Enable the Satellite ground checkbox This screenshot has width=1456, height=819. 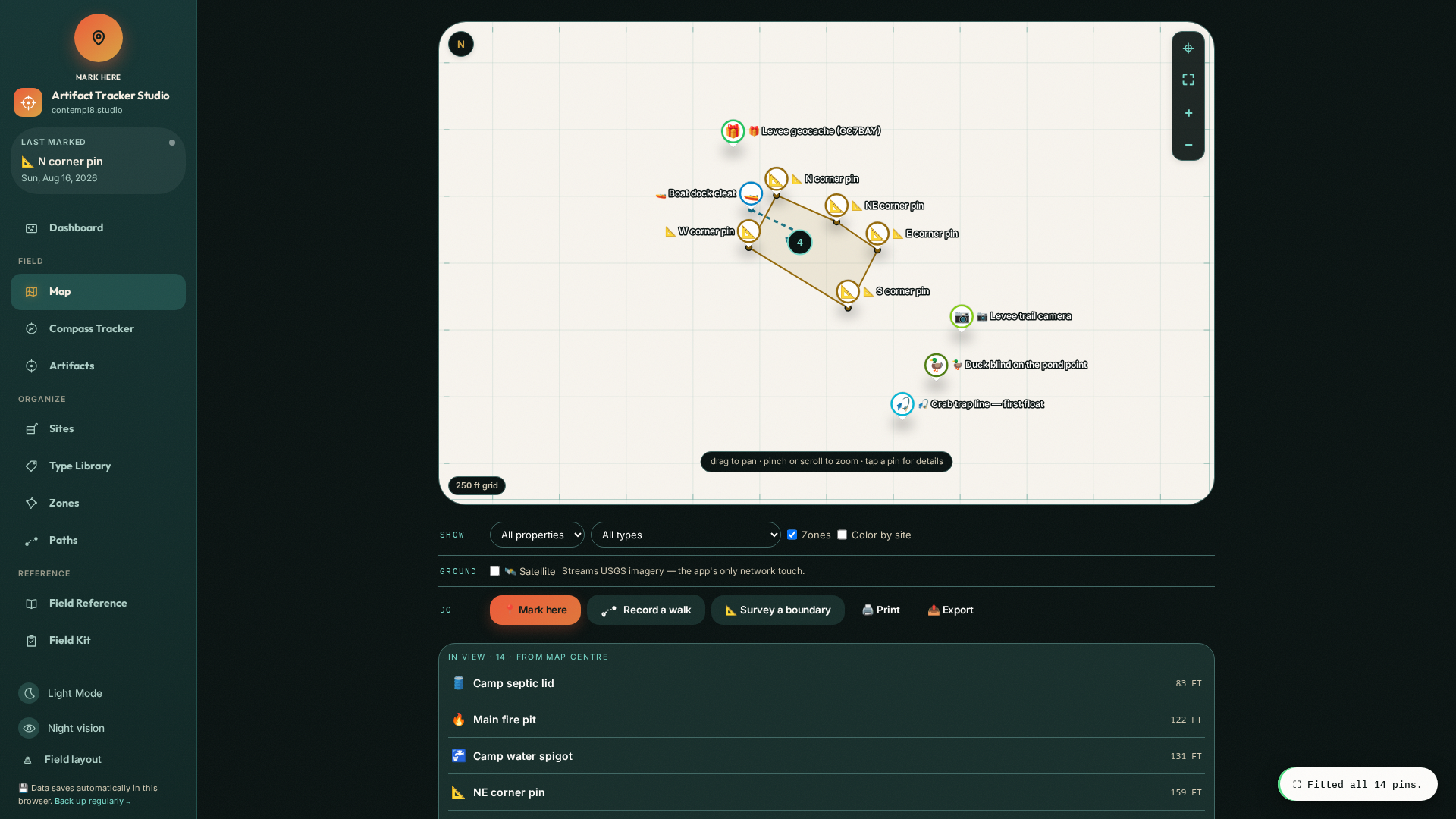494,571
